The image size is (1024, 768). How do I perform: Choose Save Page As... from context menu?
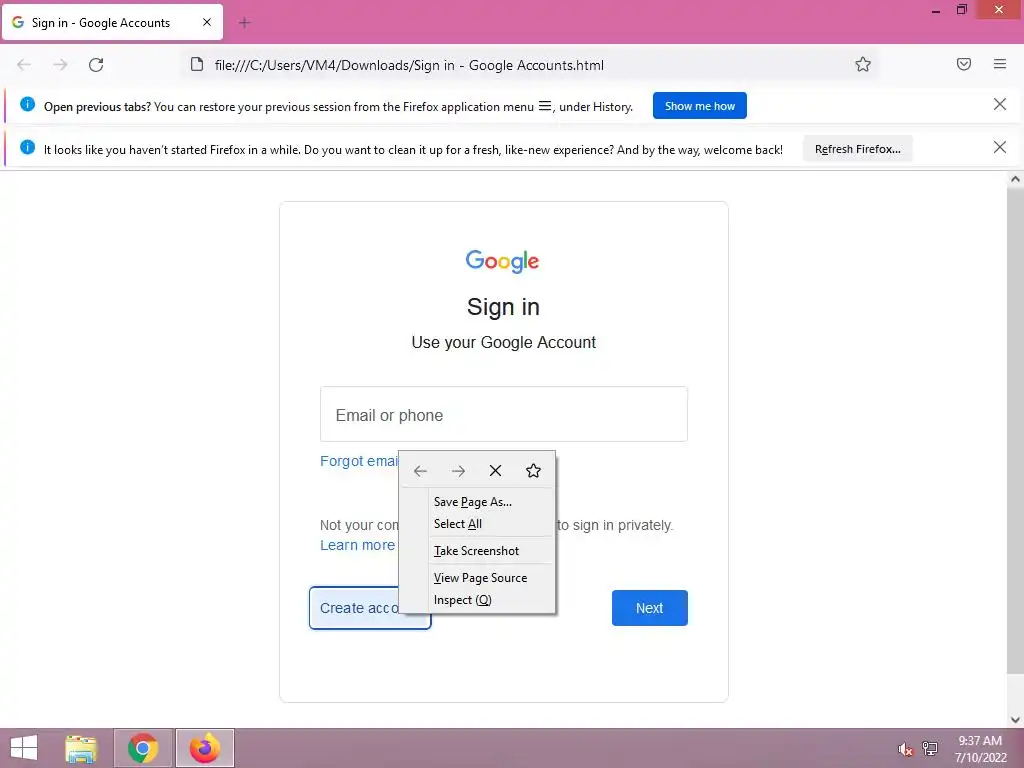click(x=477, y=502)
